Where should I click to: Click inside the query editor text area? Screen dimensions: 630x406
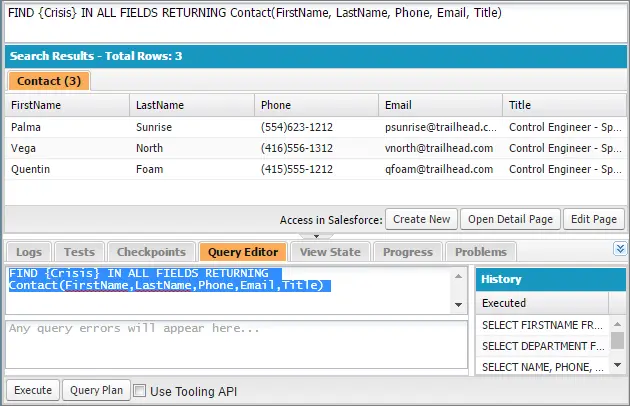click(x=229, y=290)
